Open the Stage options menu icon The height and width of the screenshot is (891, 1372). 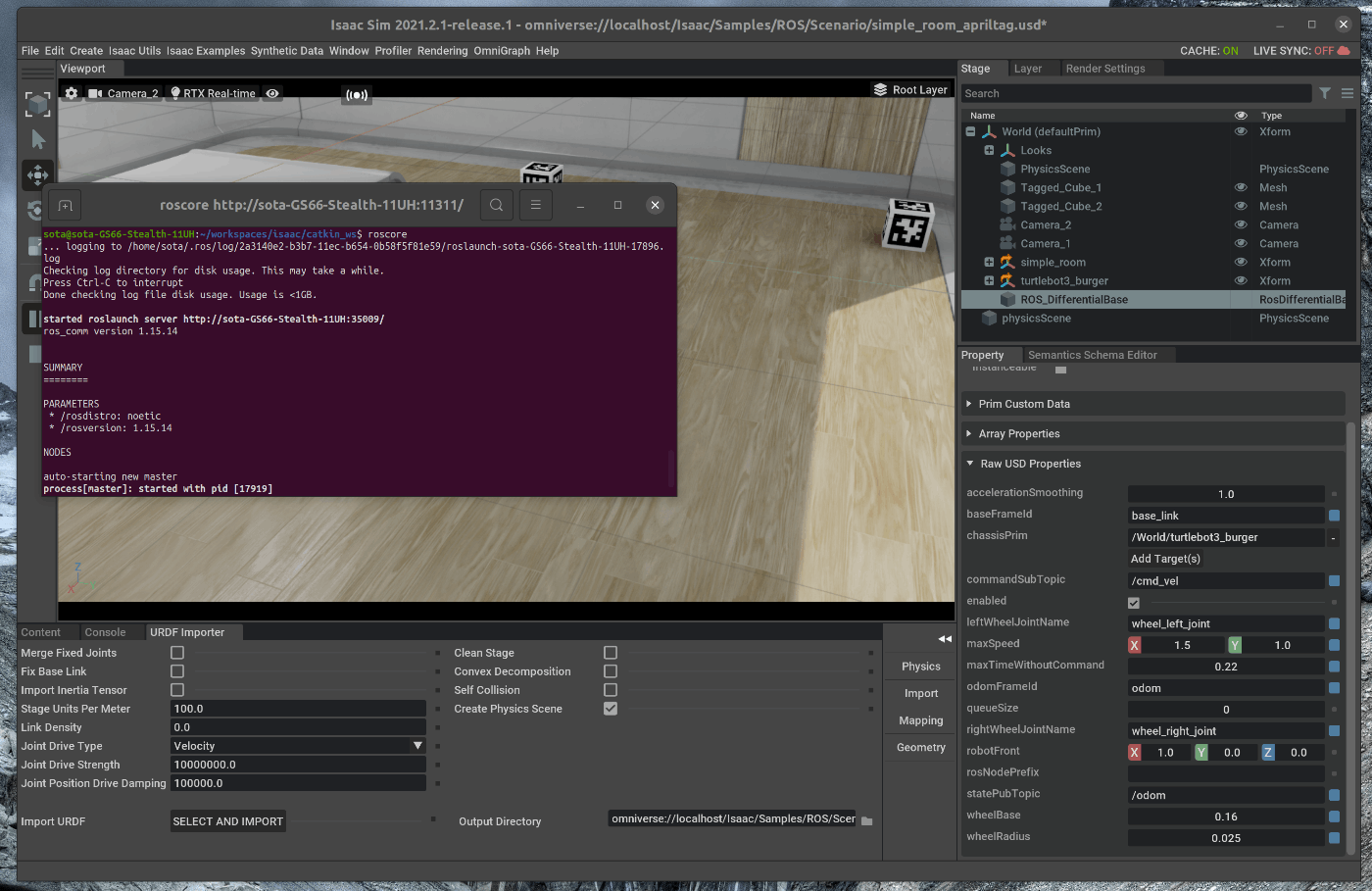coord(1347,93)
